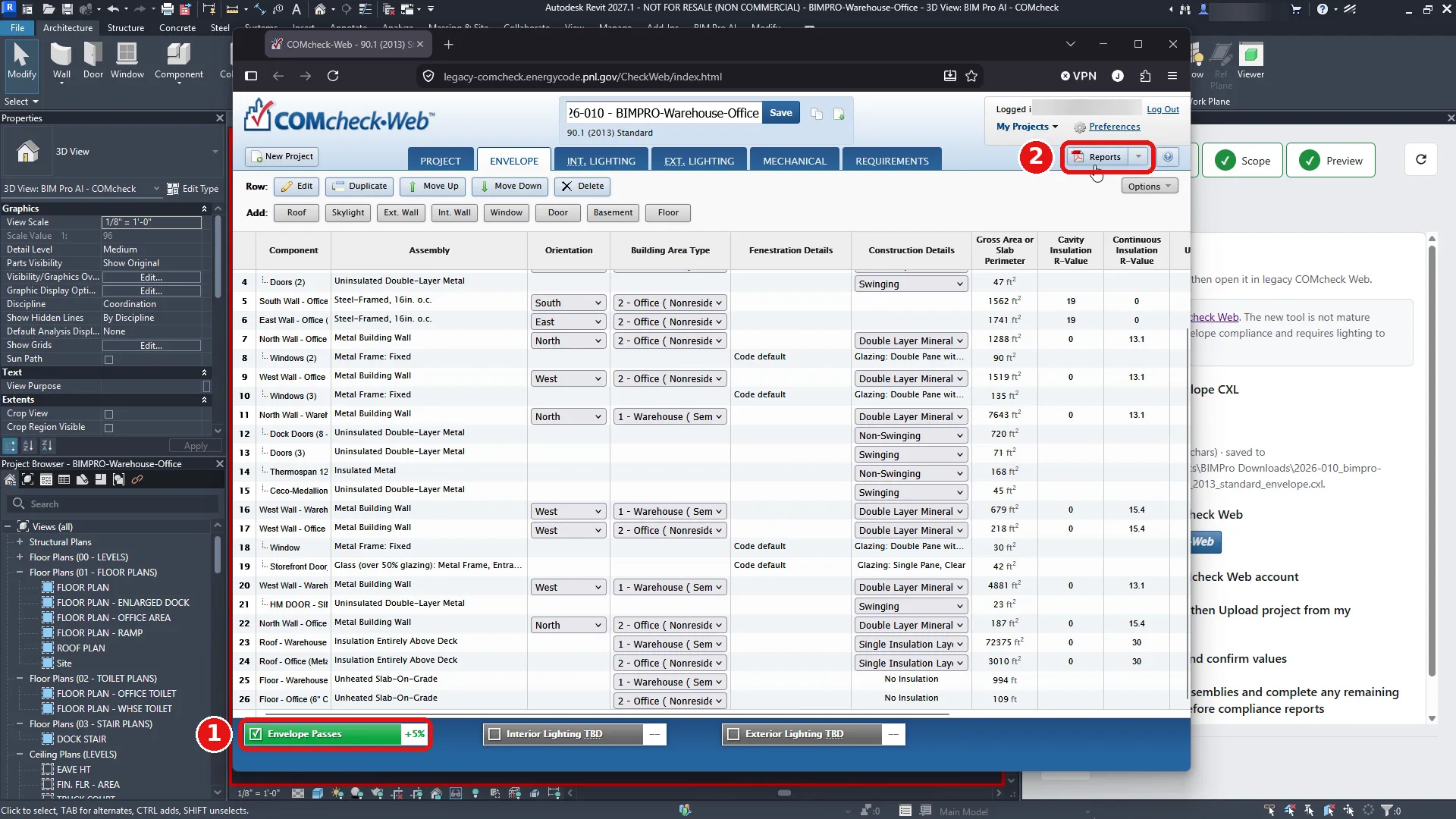This screenshot has height=819, width=1456.
Task: Click the Scope button in BIM Pro panel
Action: coord(1241,160)
